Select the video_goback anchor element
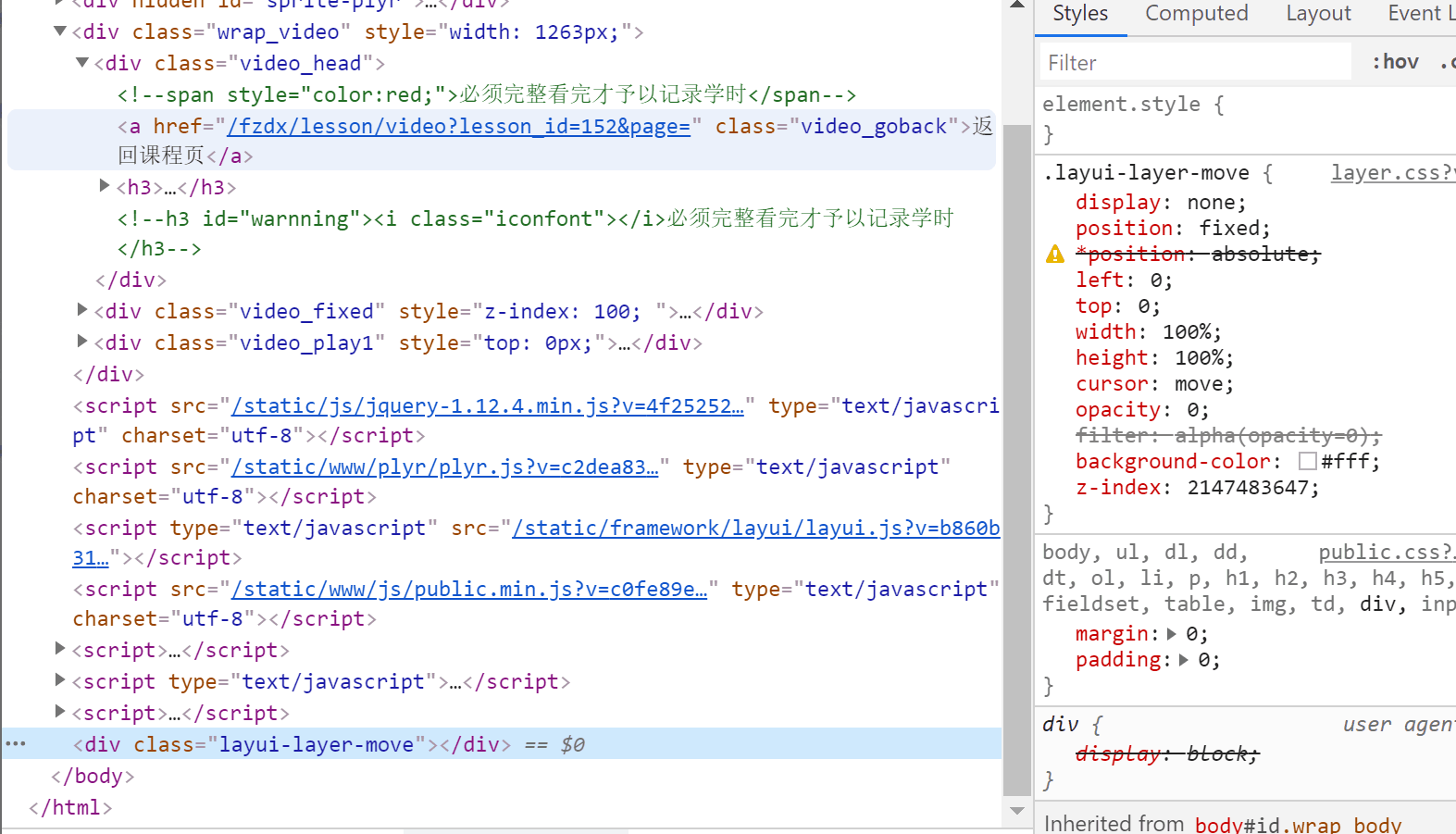 [501, 140]
